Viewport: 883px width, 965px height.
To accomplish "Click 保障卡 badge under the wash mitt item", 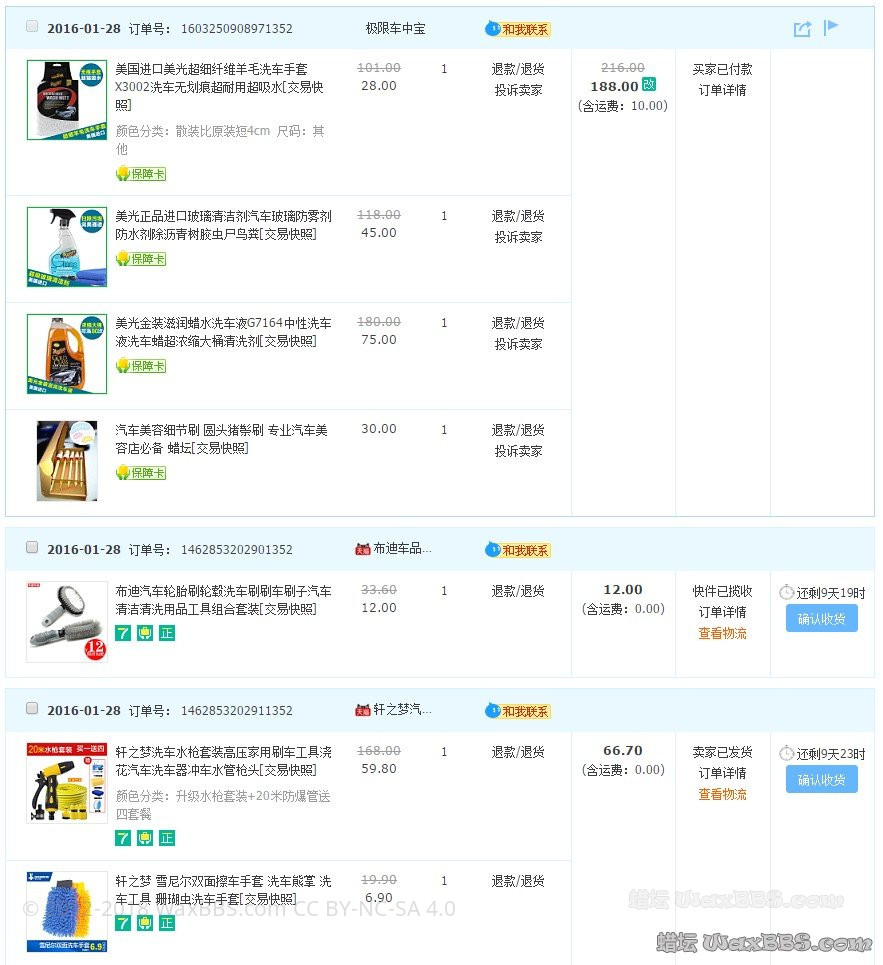I will [141, 174].
